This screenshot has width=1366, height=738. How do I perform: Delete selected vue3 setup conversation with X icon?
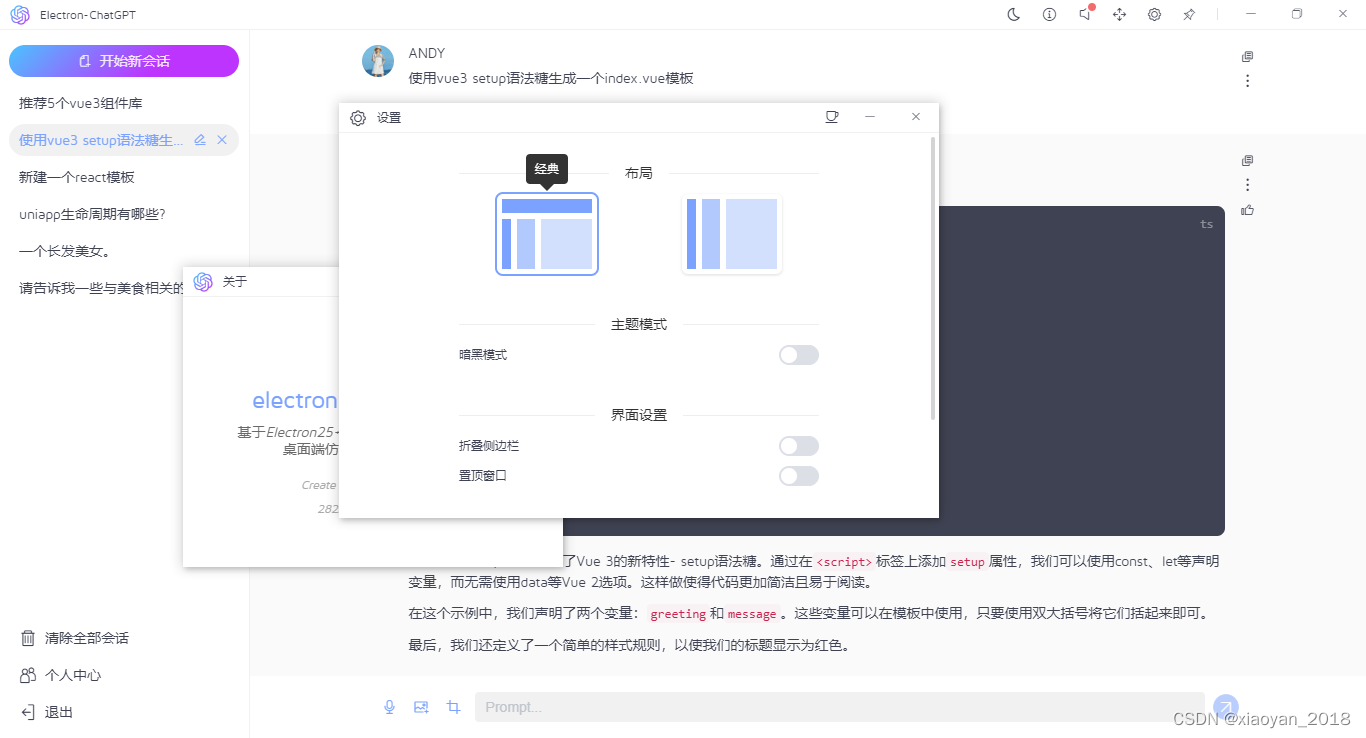(x=222, y=140)
